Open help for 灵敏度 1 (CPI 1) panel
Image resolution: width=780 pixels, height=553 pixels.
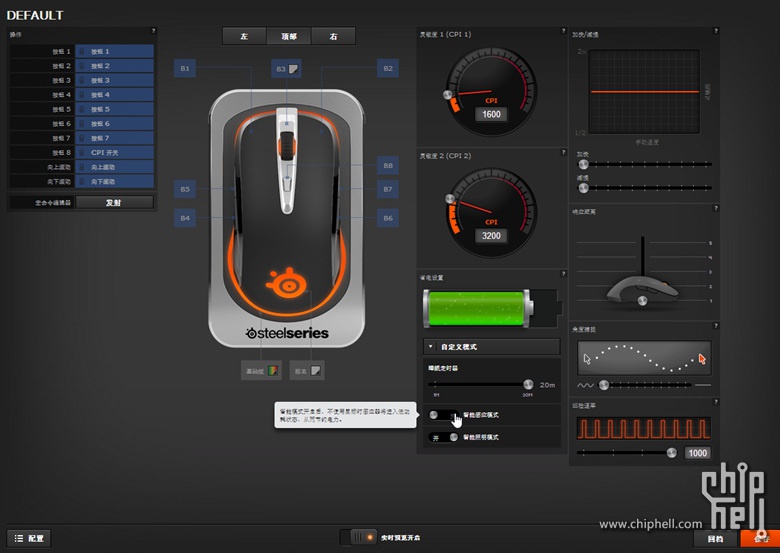tap(563, 31)
